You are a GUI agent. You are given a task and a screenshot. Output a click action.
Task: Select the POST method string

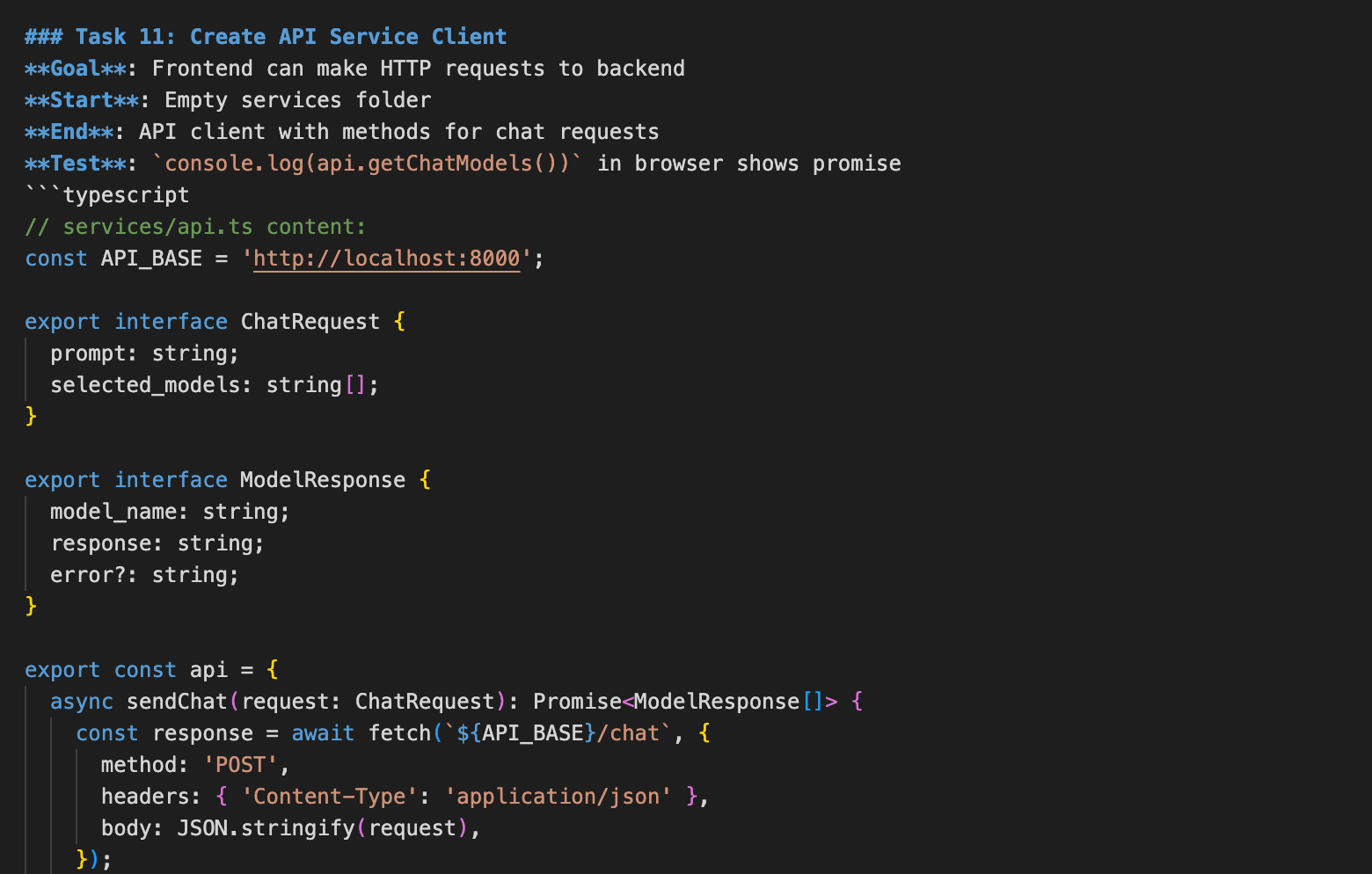point(239,764)
